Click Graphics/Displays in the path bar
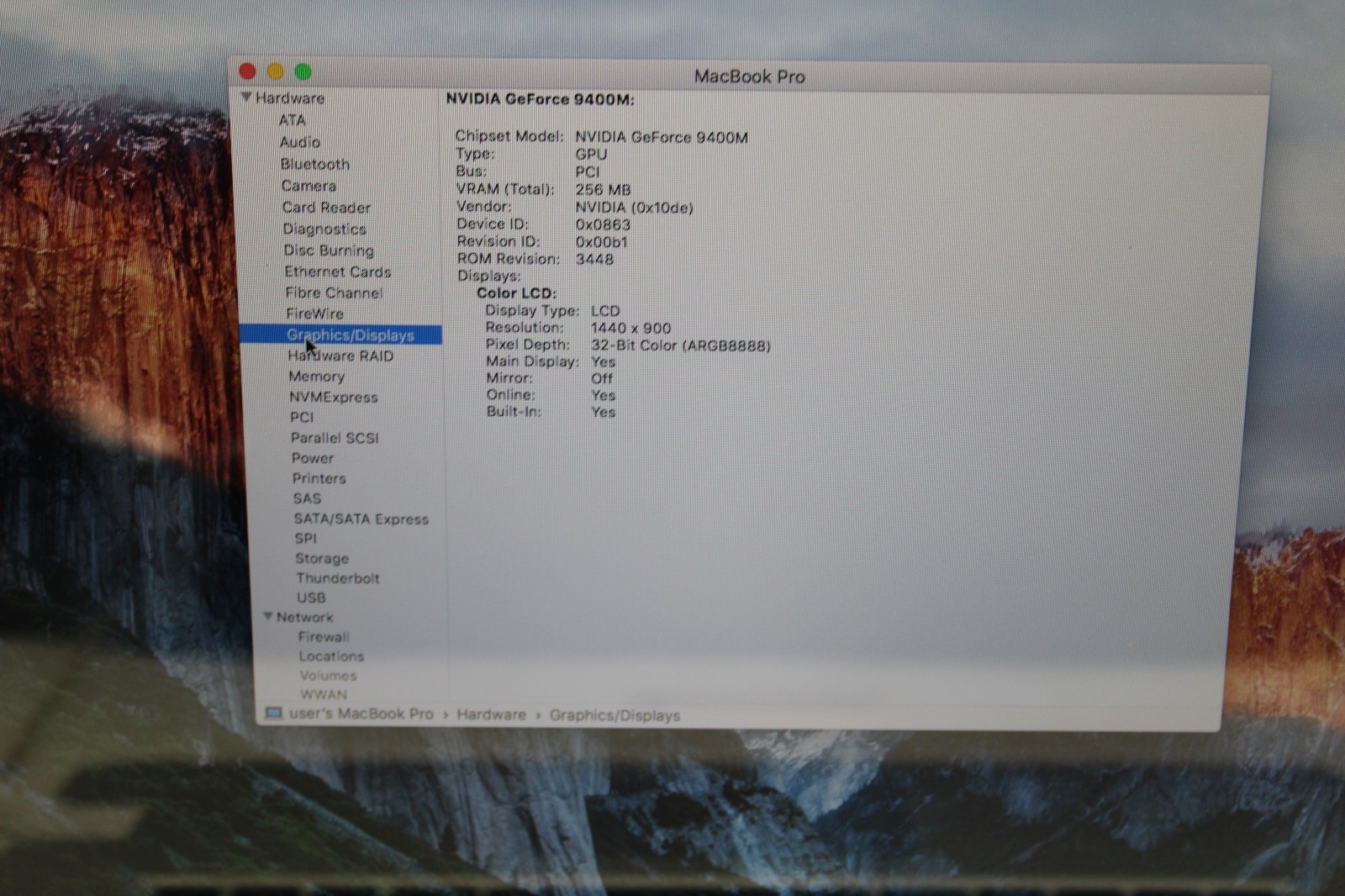Viewport: 1345px width, 896px height. (615, 716)
